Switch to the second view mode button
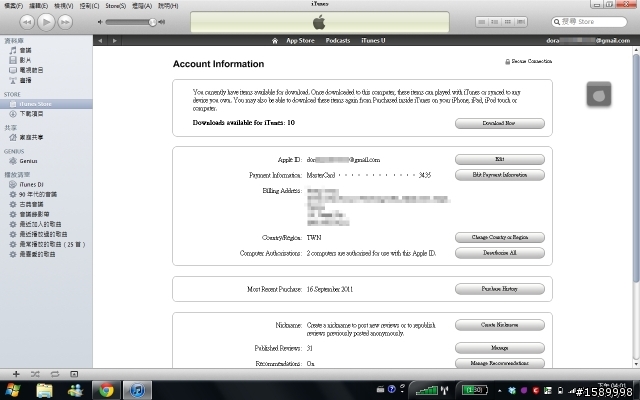Screen dimensions: 640x400 495,22
